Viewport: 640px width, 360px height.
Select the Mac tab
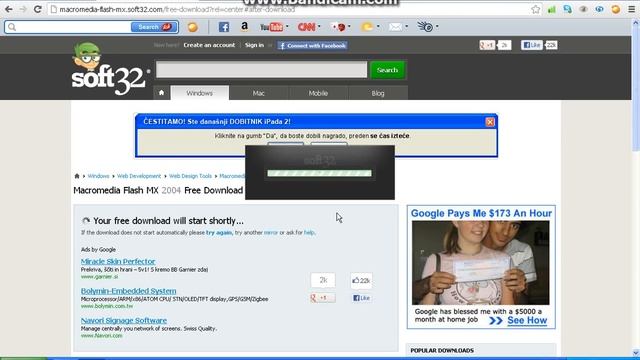(258, 93)
